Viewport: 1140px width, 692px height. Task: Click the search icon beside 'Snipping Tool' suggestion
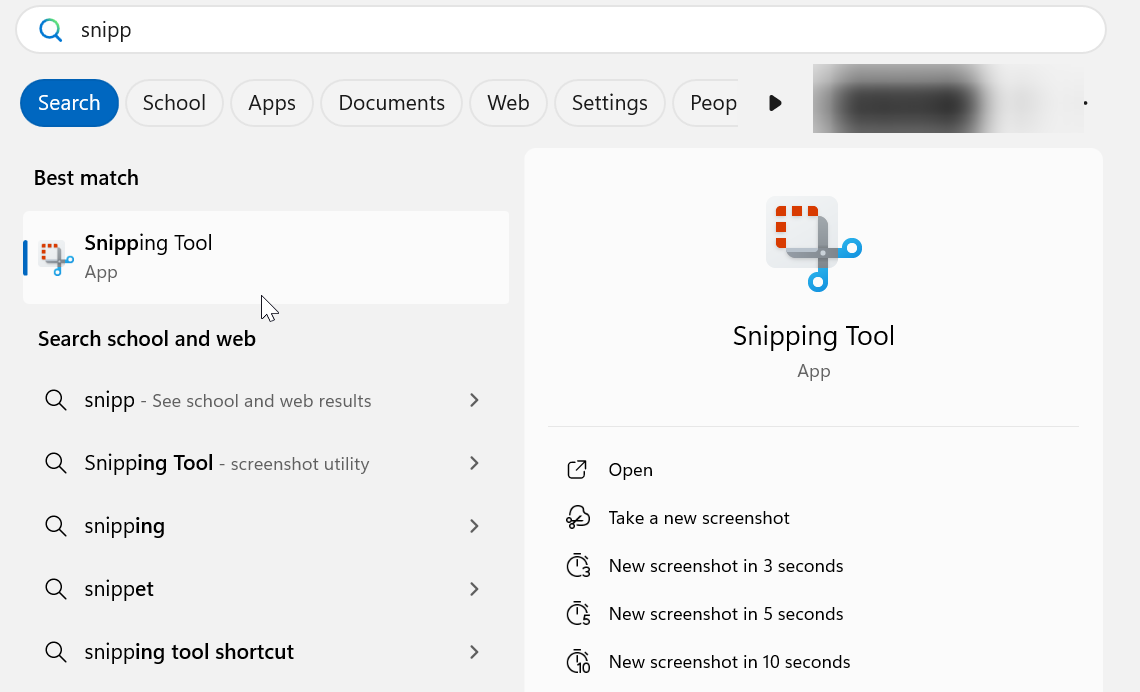tap(56, 463)
